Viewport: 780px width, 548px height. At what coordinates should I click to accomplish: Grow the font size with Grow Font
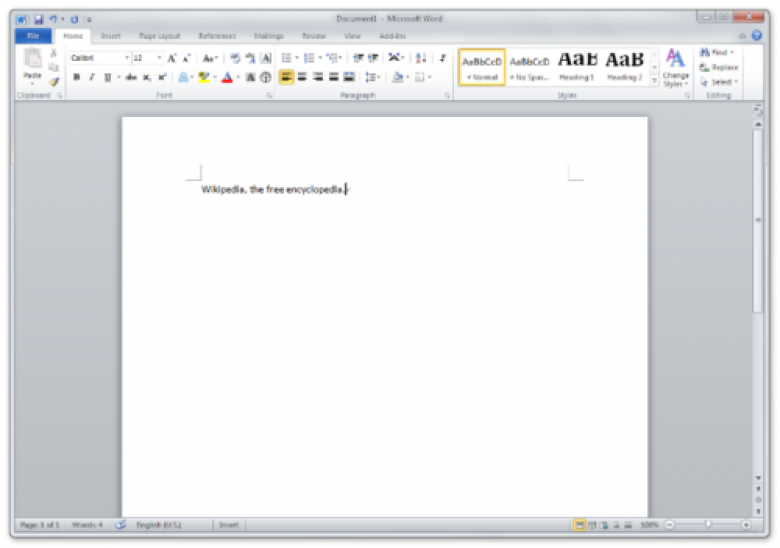[x=172, y=58]
